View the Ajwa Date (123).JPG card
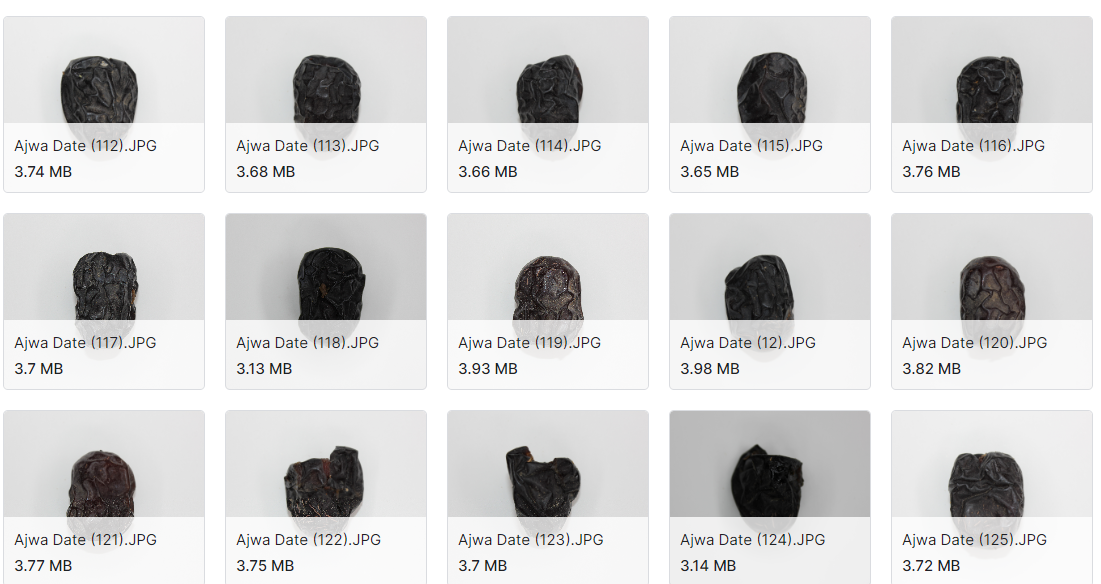This screenshot has height=584, width=1101. [548, 498]
